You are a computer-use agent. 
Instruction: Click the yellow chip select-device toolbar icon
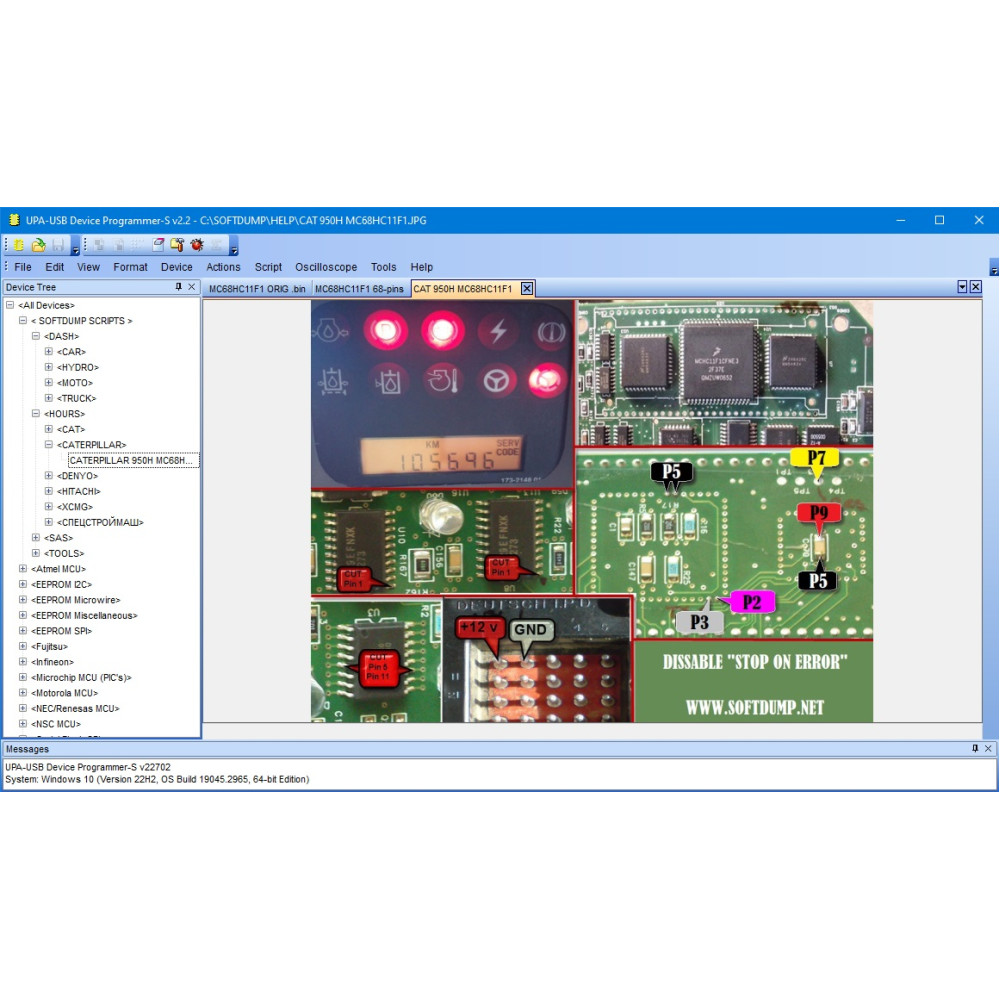point(18,245)
